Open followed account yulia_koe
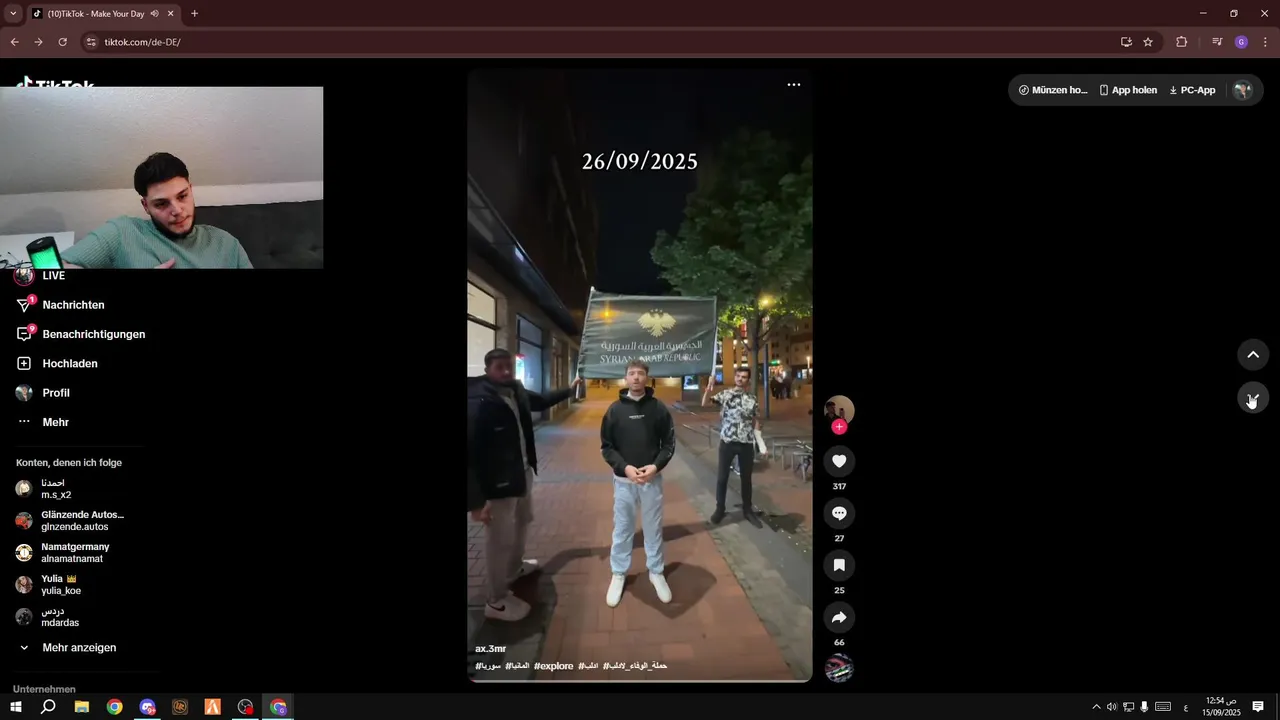The width and height of the screenshot is (1280, 720). click(x=60, y=585)
